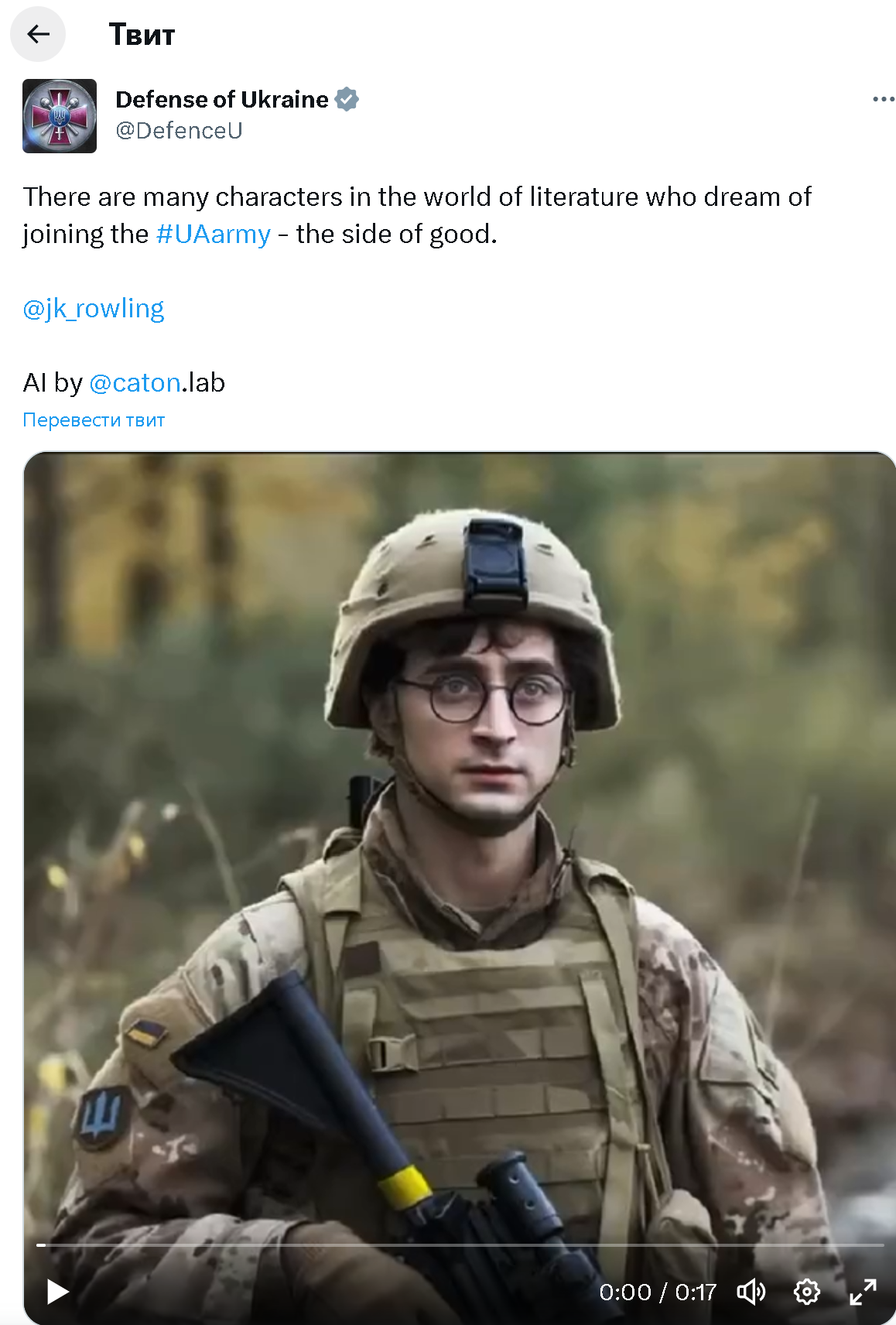Open the Defense of Ukraine profile avatar

tap(60, 116)
